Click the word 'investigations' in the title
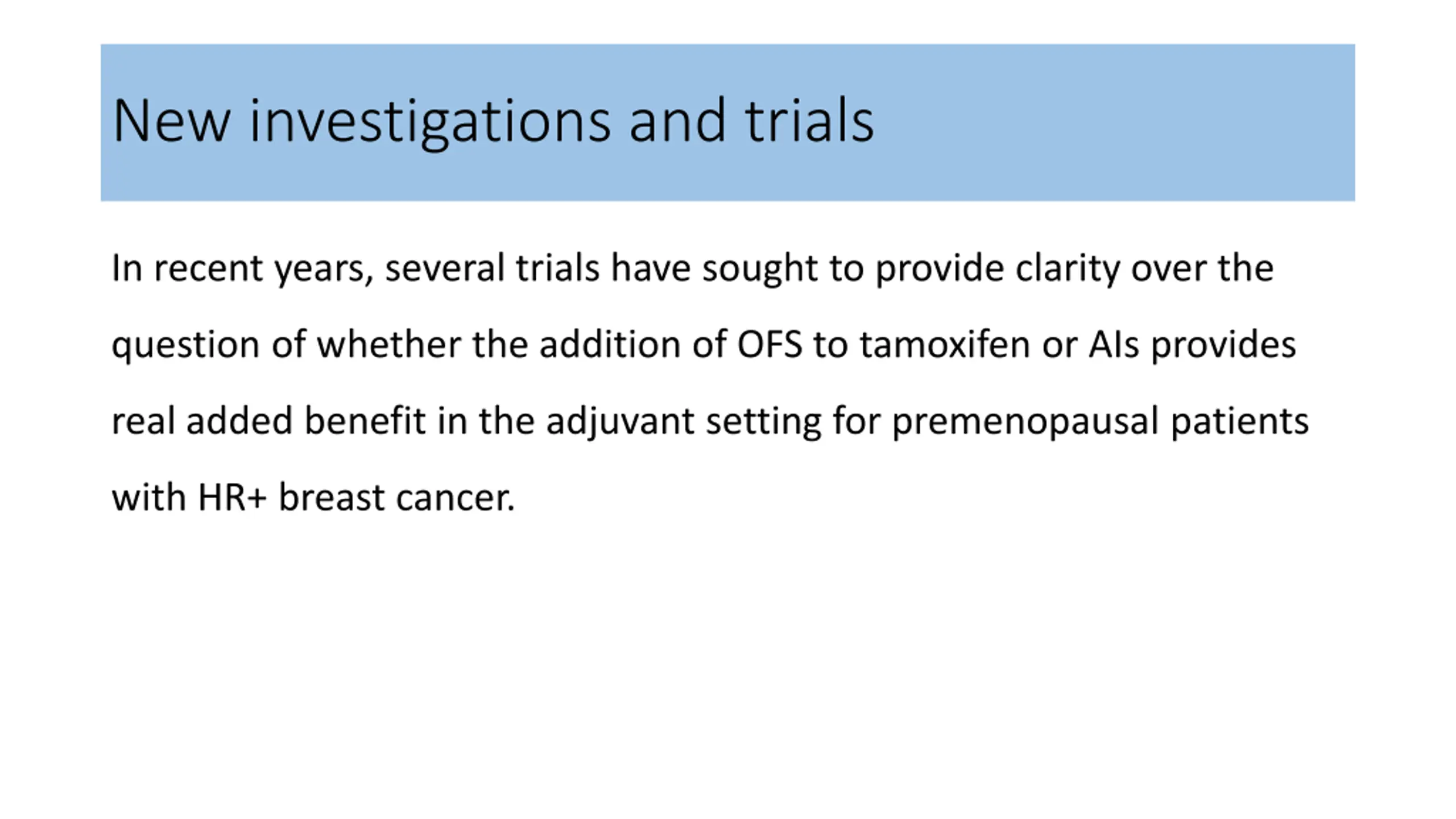Image resolution: width=1456 pixels, height=819 pixels. [x=430, y=121]
